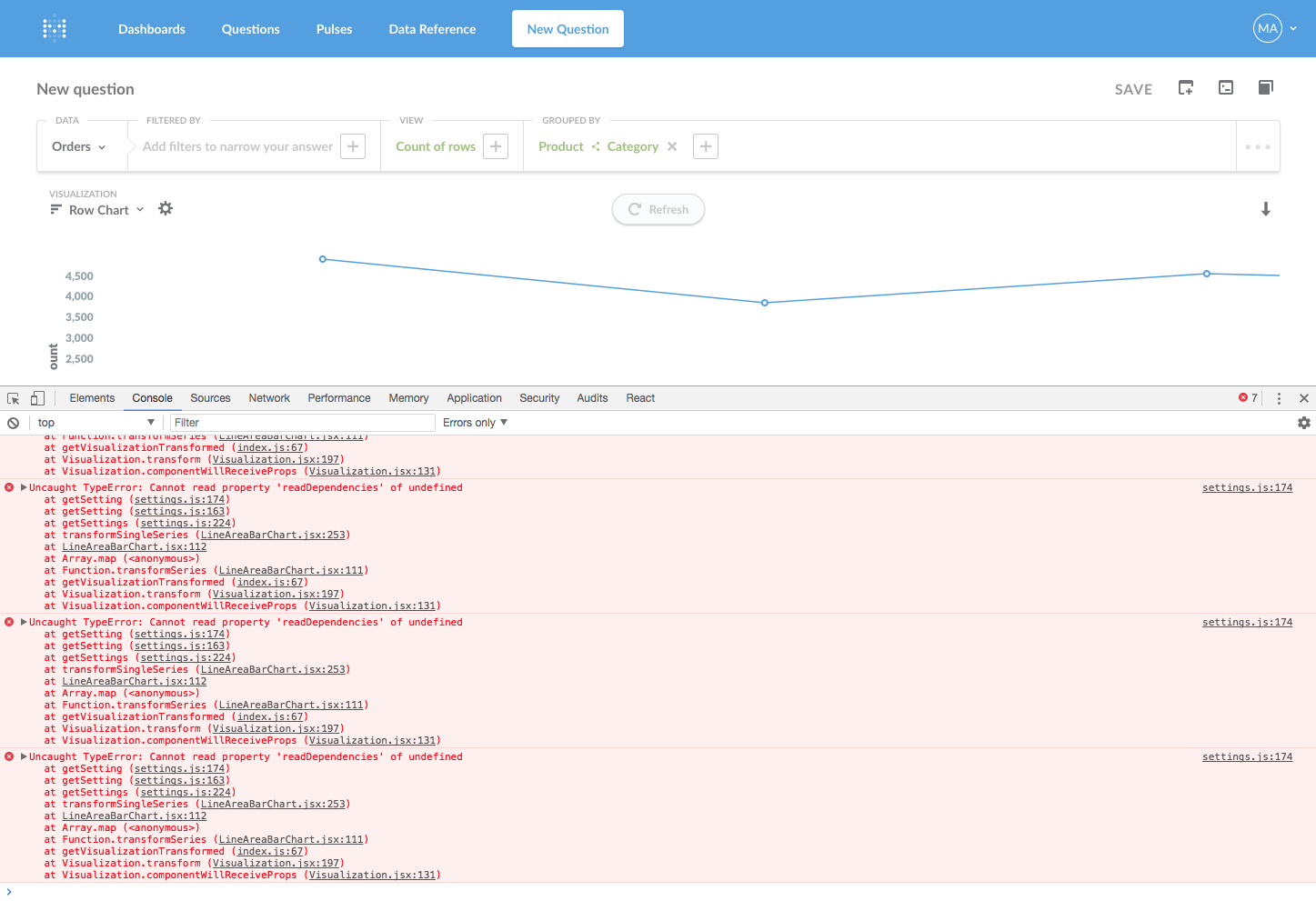
Task: Open Data Reference in the navbar
Action: (x=432, y=29)
